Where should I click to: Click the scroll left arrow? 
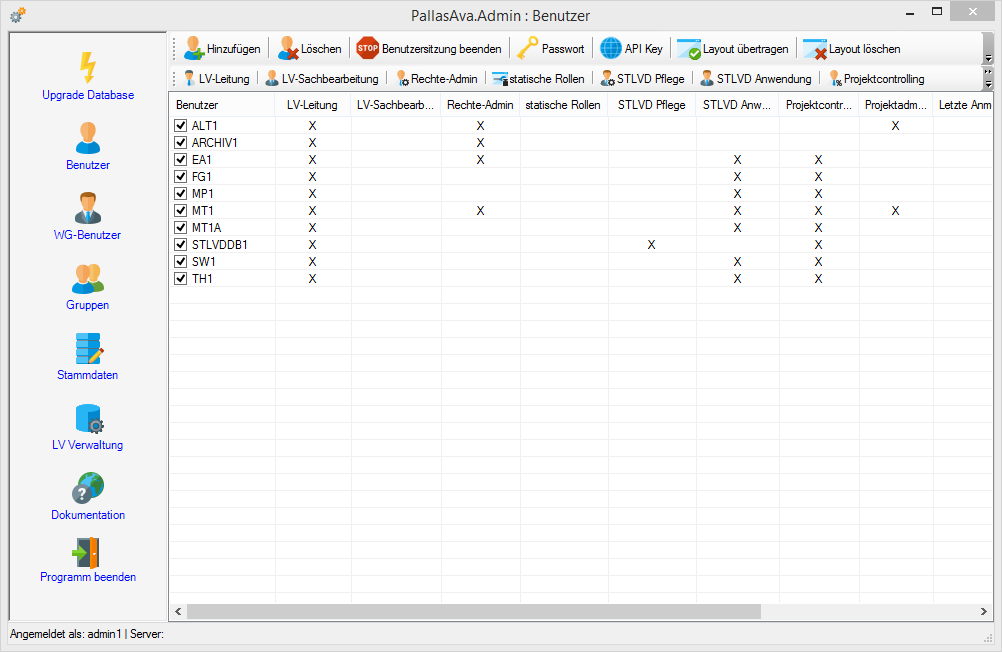(x=178, y=612)
